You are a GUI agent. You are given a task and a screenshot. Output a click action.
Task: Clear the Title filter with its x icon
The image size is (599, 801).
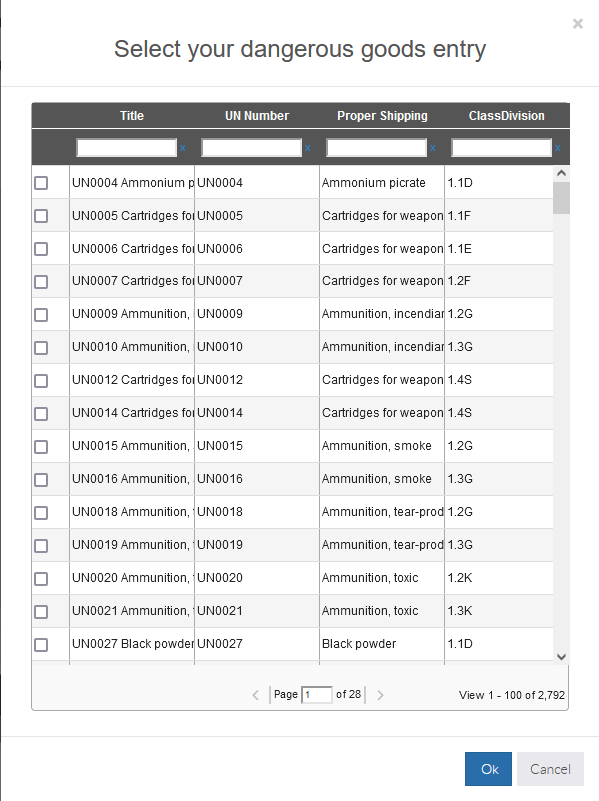(182, 148)
